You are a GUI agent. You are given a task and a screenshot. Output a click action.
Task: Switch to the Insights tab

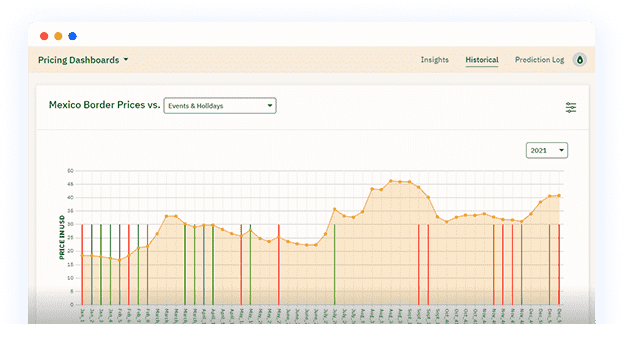tap(435, 60)
